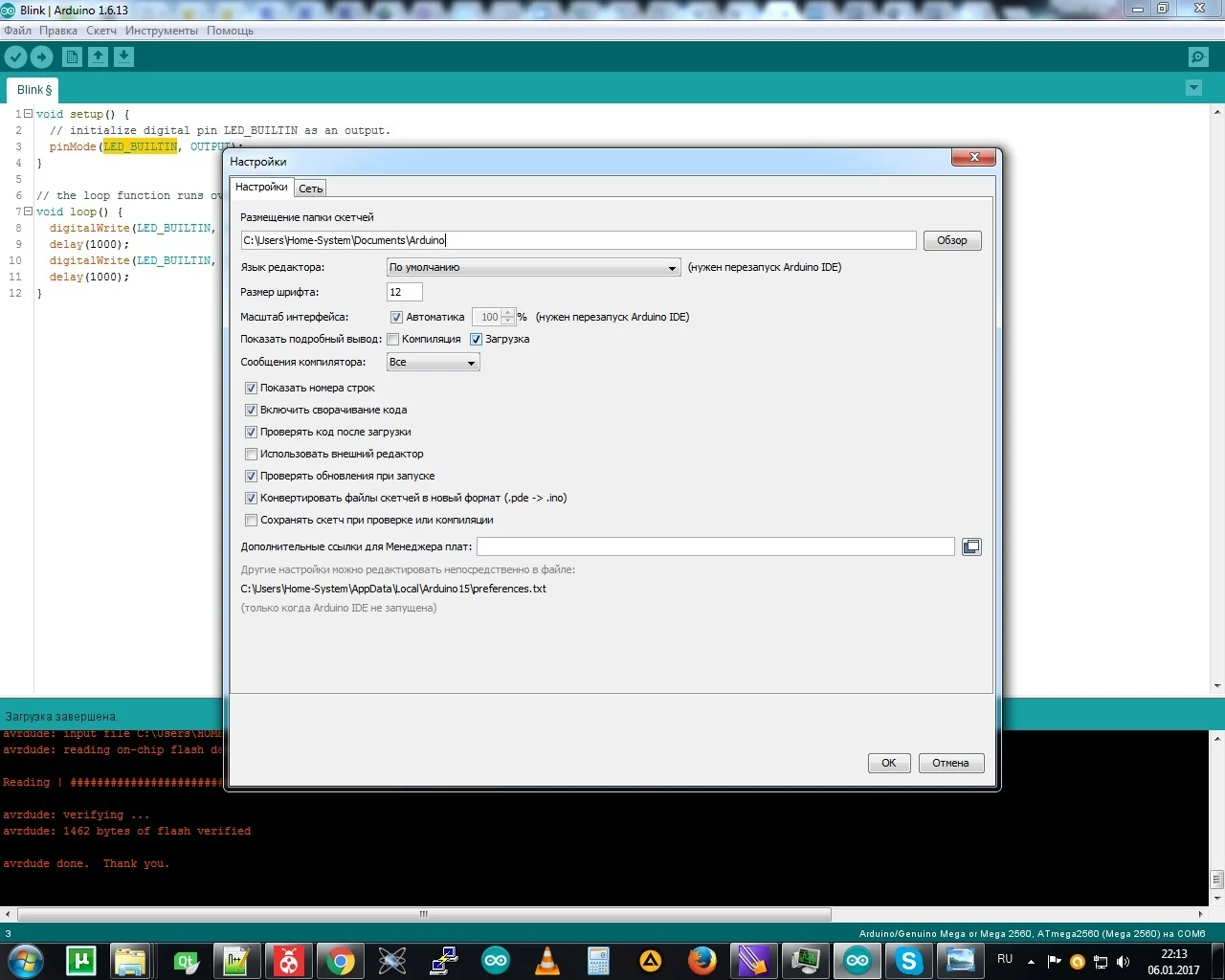
Task: Click the editor vertical scrollbar down arrow
Action: point(1216,686)
